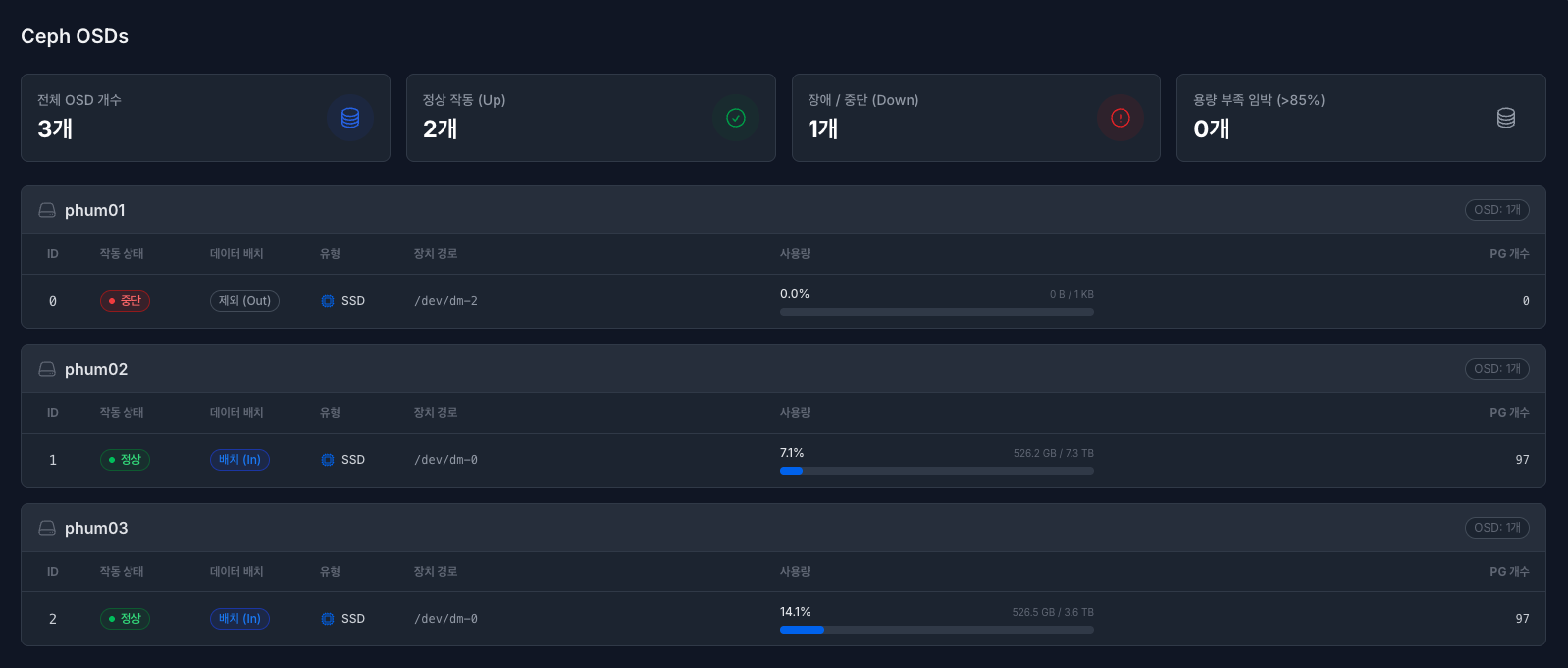Click the 14.1% usage bar for OSD 2
This screenshot has height=668, width=1568.
click(x=936, y=630)
